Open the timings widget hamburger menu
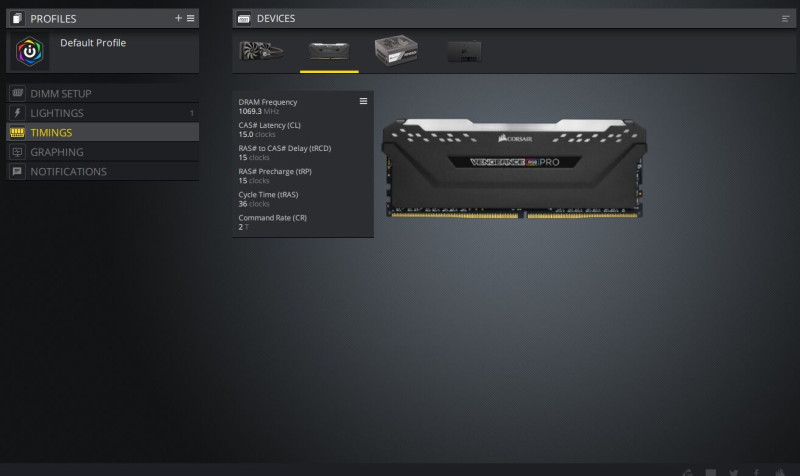This screenshot has height=476, width=800. [363, 101]
